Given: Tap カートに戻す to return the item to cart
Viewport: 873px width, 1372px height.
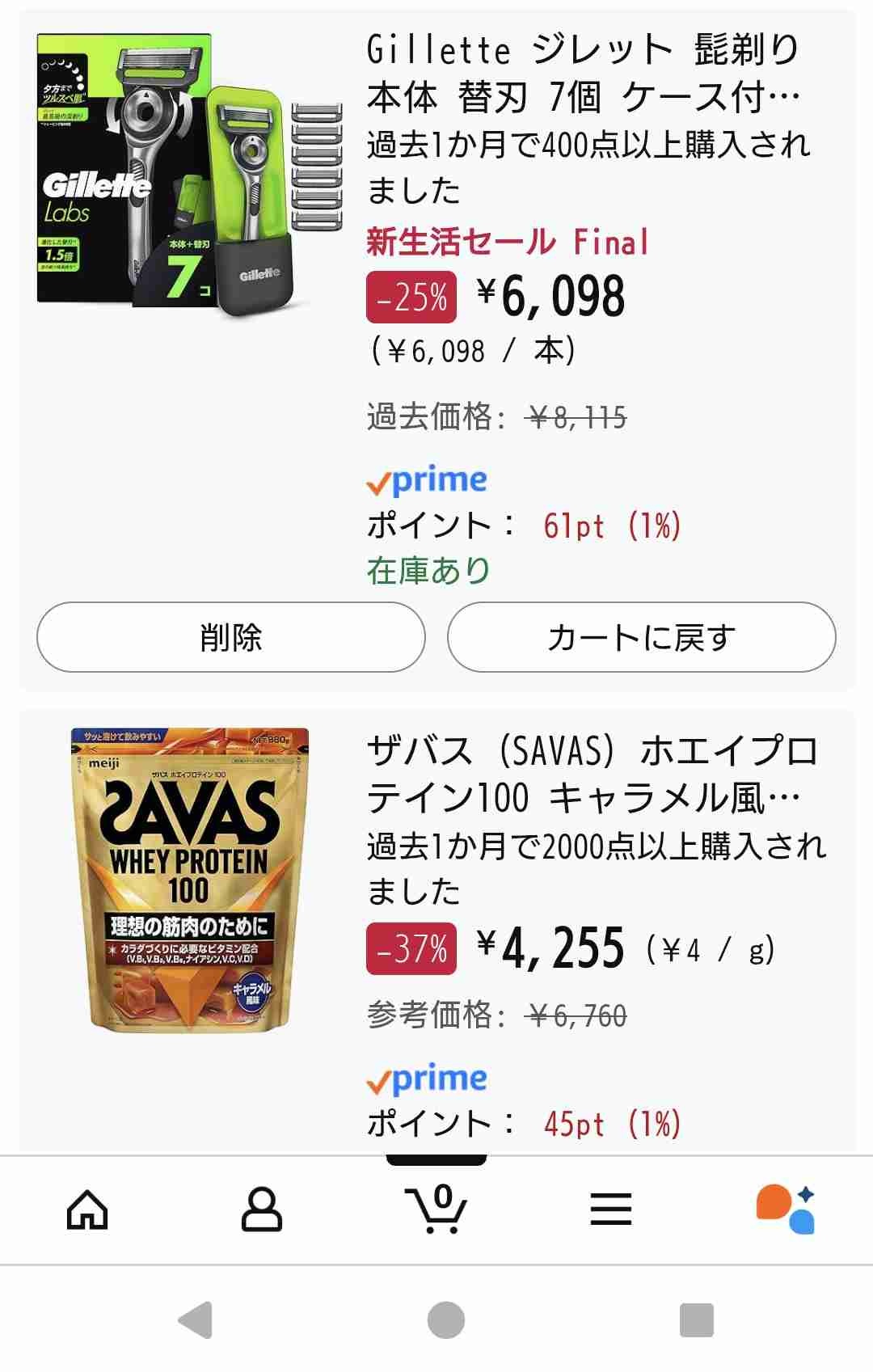Looking at the screenshot, I should pos(641,637).
